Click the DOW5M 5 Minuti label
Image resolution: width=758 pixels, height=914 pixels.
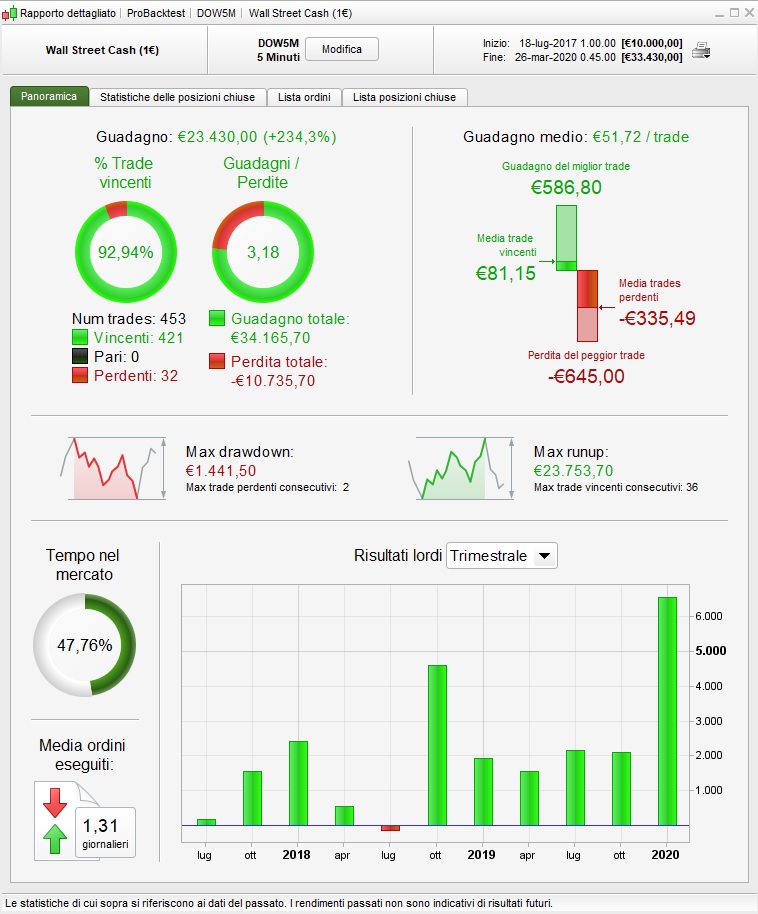[279, 50]
